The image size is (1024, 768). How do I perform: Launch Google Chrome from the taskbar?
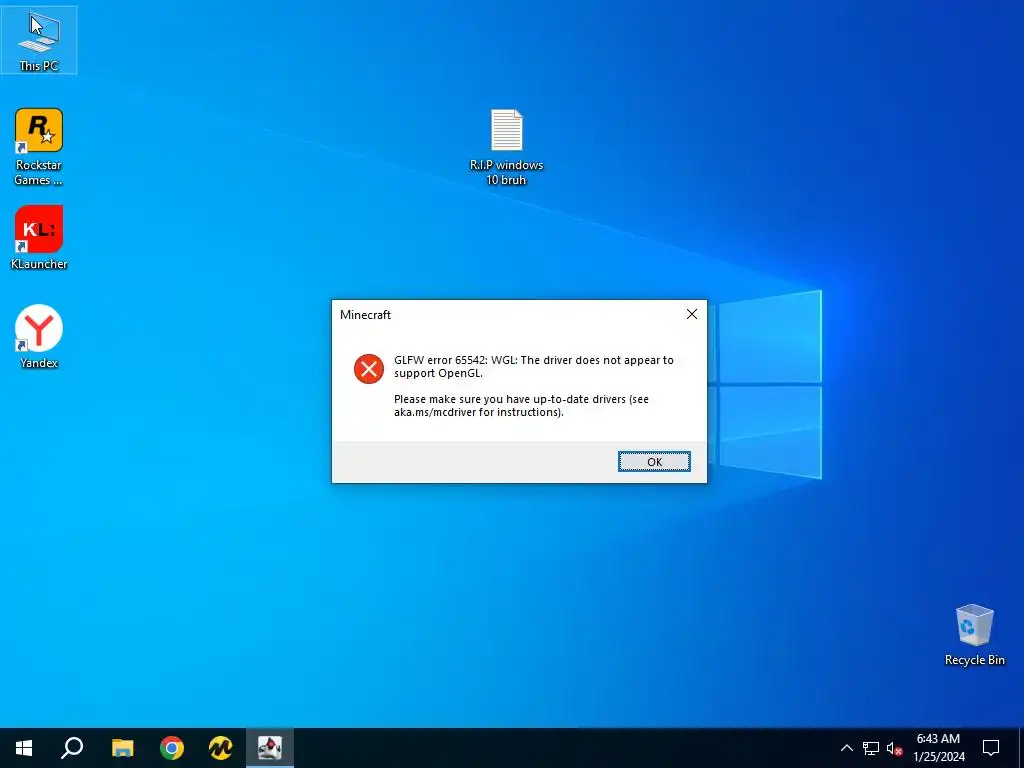(x=172, y=748)
